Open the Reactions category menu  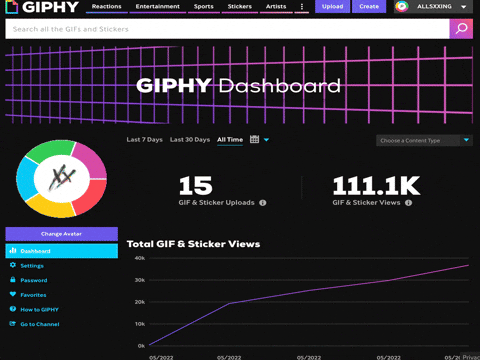click(x=107, y=7)
